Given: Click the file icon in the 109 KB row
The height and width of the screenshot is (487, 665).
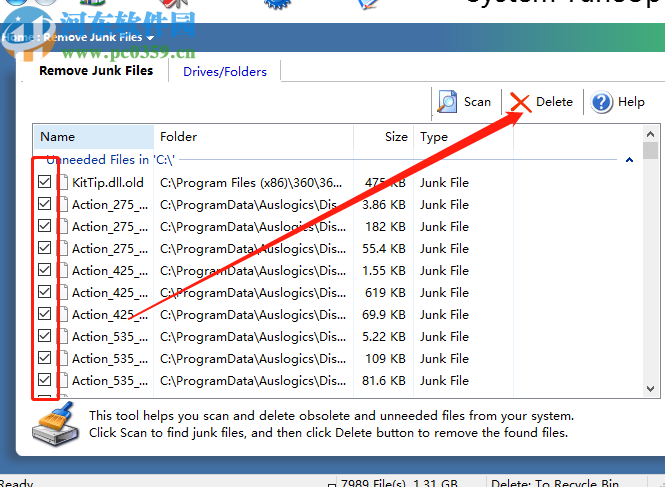Looking at the screenshot, I should pyautogui.click(x=63, y=359).
